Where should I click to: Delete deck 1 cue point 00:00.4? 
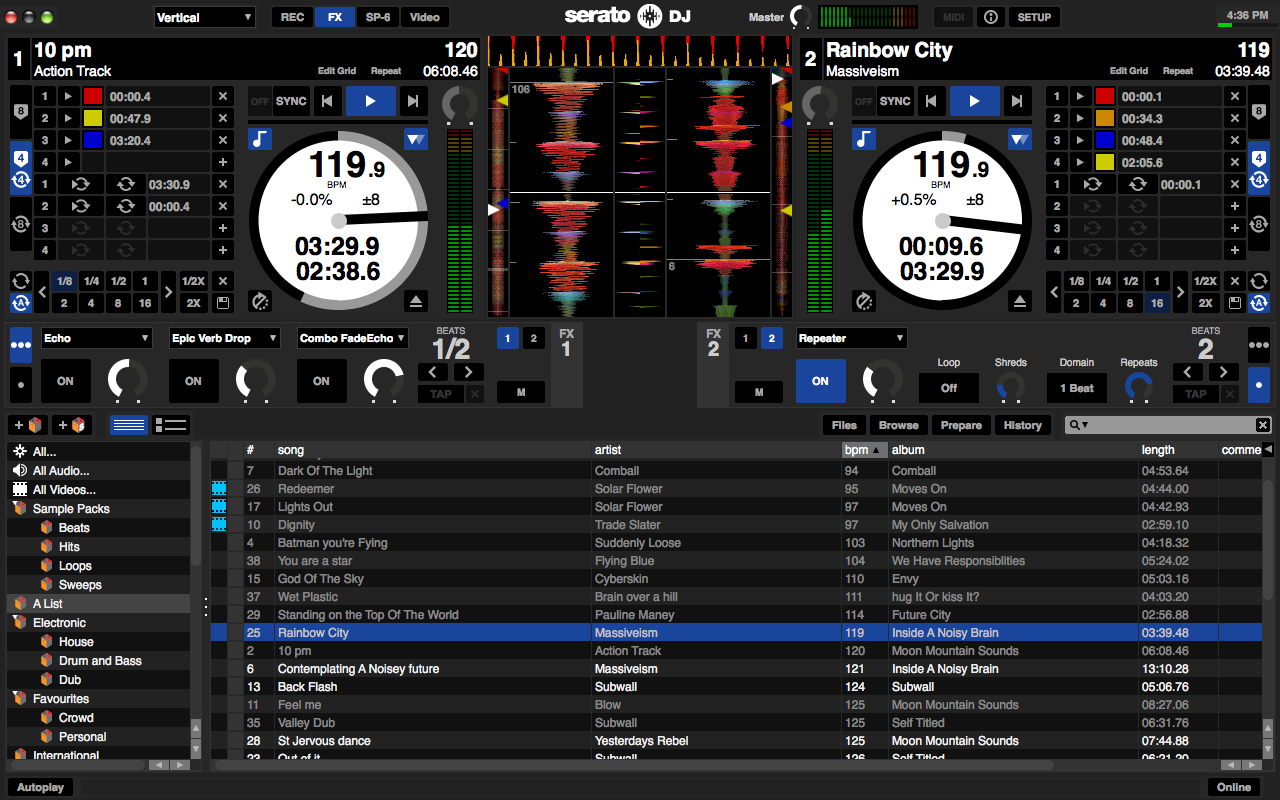pyautogui.click(x=223, y=96)
